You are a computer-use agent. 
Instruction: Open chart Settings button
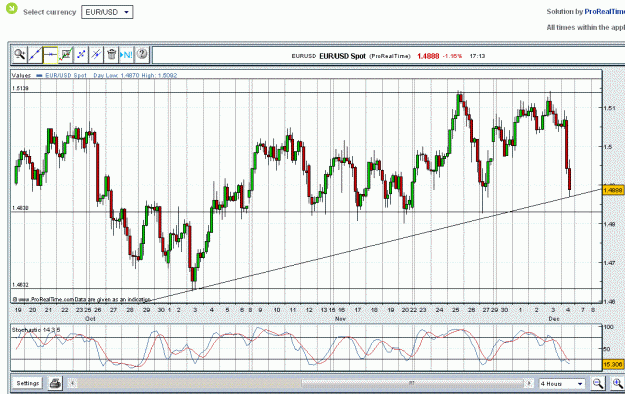(x=28, y=383)
